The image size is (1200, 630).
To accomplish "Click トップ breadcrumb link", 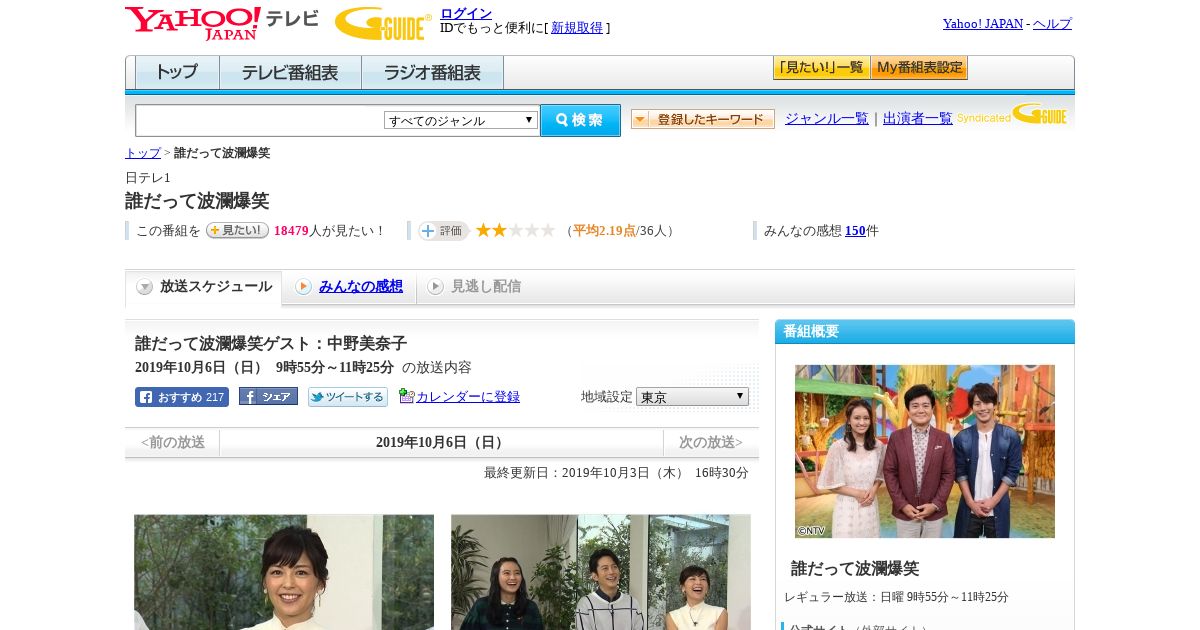I will point(143,153).
